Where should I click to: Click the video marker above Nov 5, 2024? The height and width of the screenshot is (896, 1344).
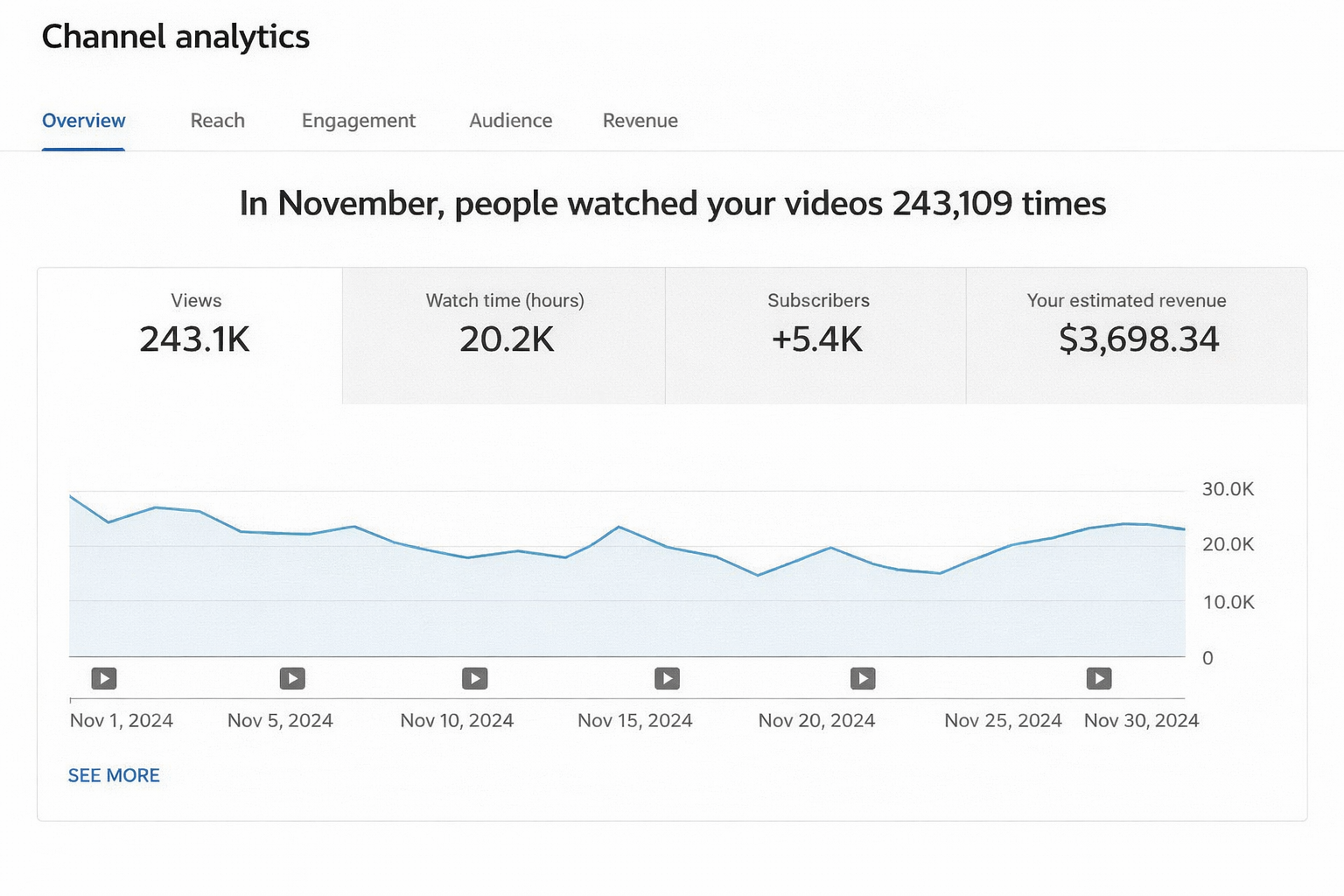click(292, 678)
